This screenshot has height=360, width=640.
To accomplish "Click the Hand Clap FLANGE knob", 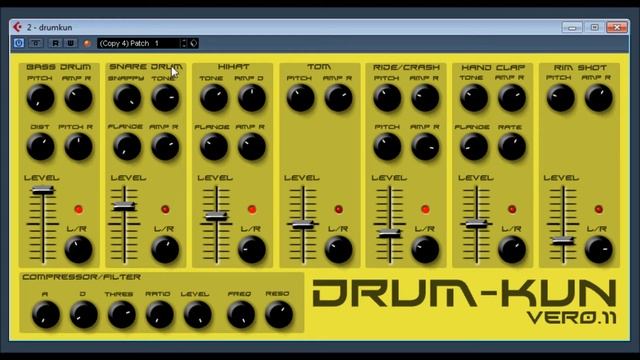I will pos(474,147).
